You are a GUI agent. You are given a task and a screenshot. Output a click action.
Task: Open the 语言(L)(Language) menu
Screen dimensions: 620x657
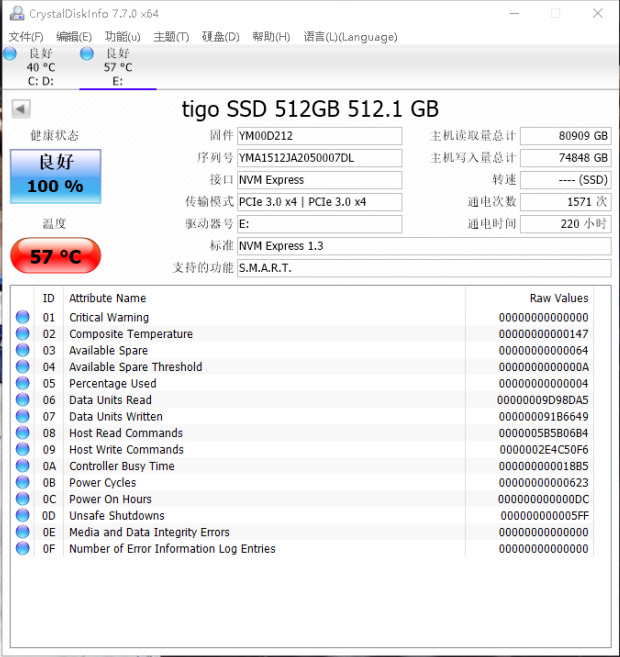click(350, 37)
